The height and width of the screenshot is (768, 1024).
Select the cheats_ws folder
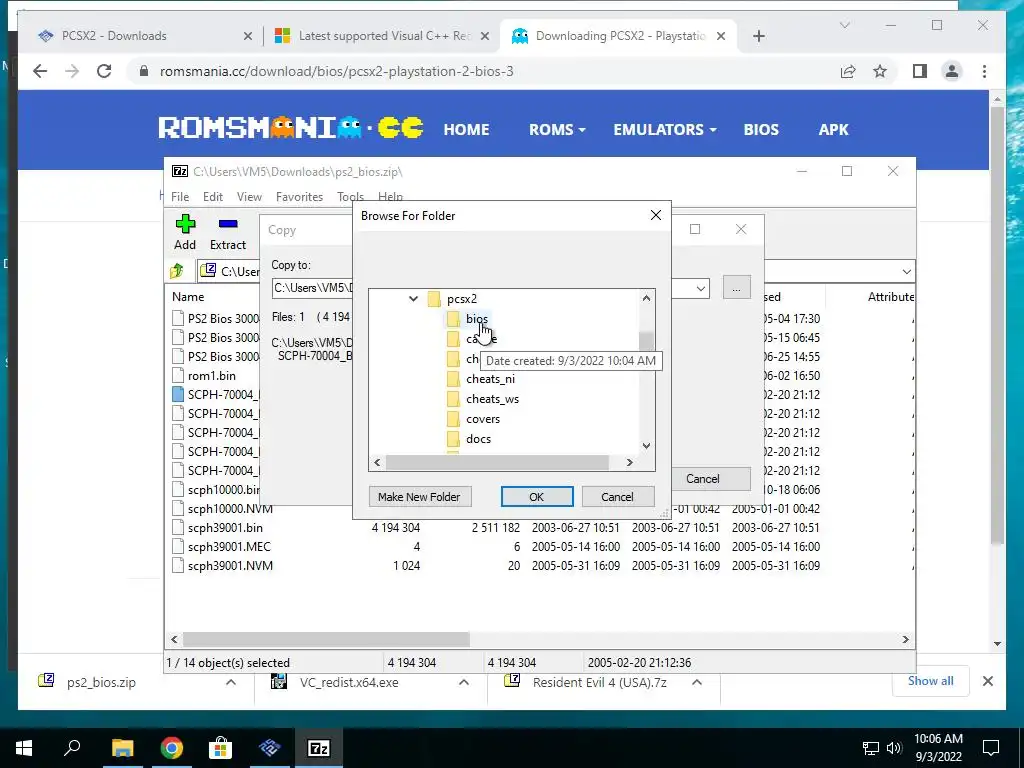point(492,399)
